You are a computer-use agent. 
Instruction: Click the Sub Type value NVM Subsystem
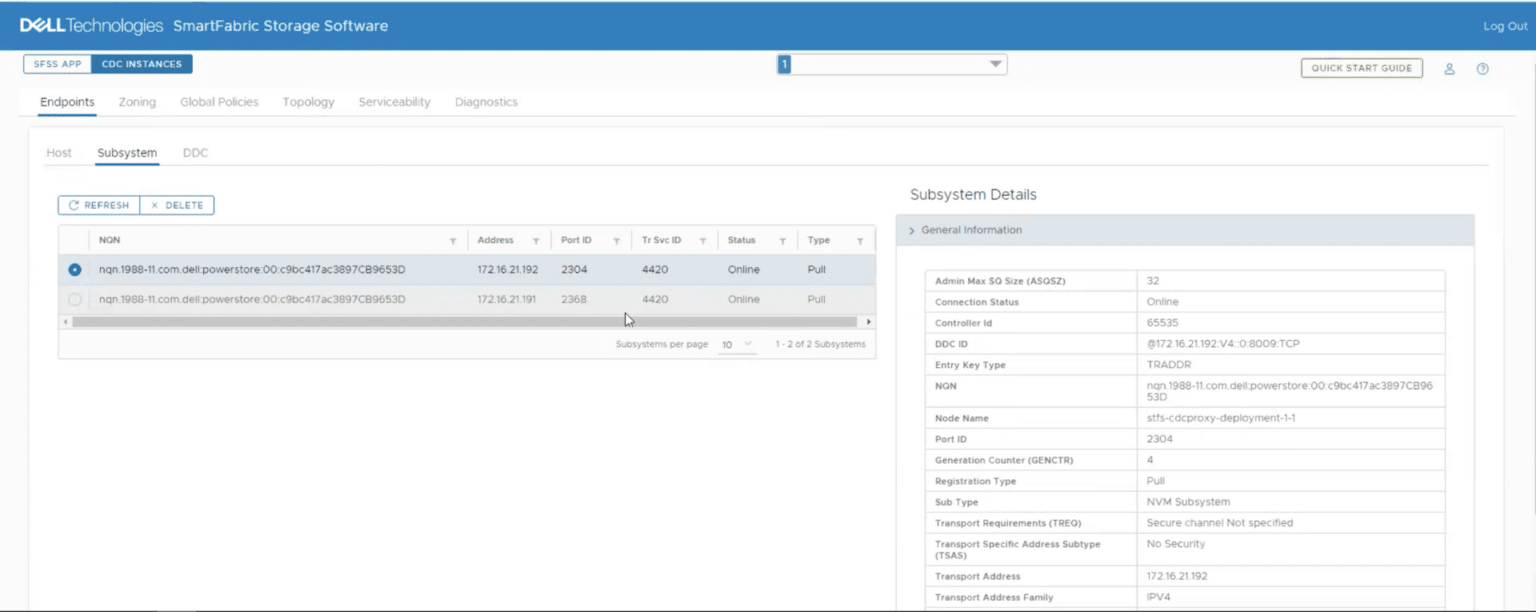point(1188,502)
